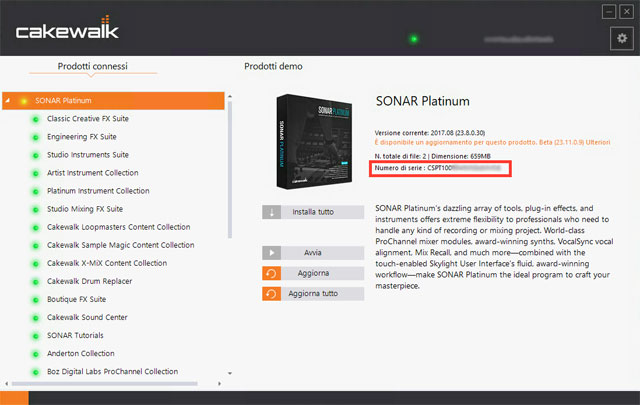This screenshot has height=405, width=640.
Task: Click the download arrow icon beside Installa tutto
Action: click(x=271, y=212)
